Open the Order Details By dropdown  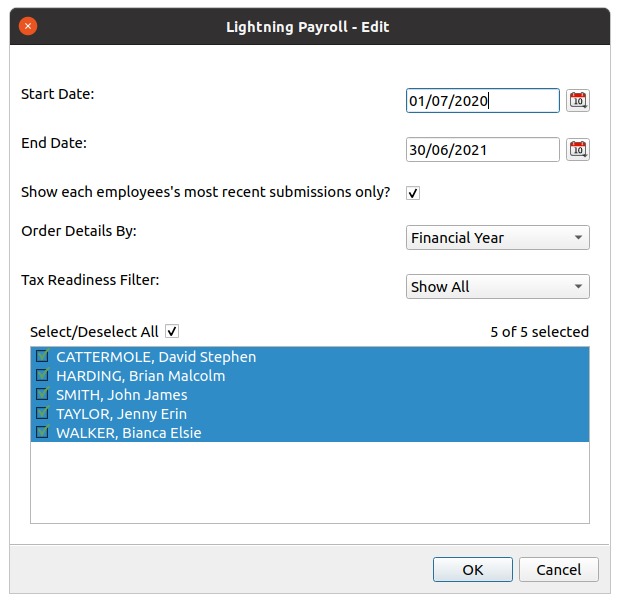(x=497, y=238)
